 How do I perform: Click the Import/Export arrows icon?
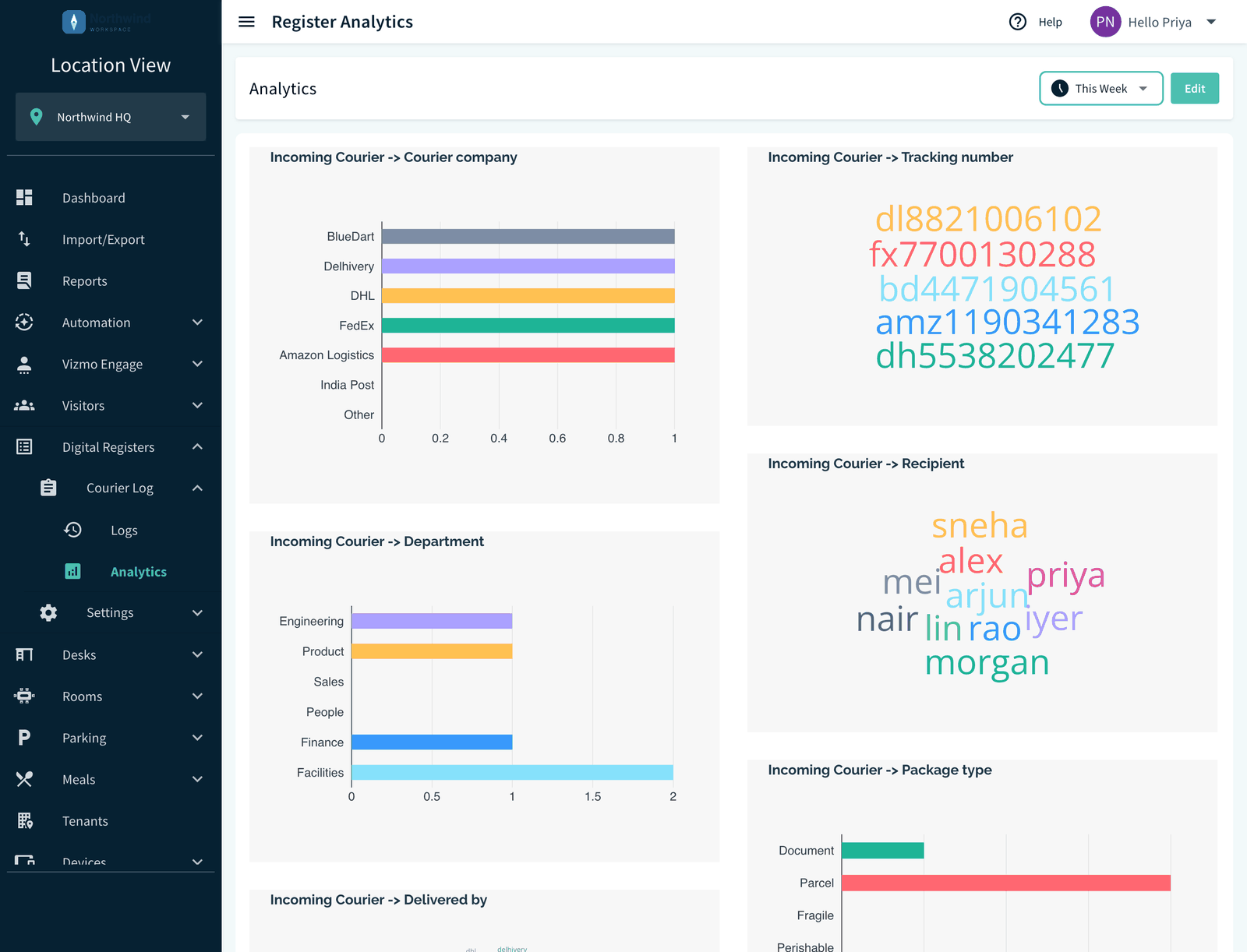tap(24, 239)
